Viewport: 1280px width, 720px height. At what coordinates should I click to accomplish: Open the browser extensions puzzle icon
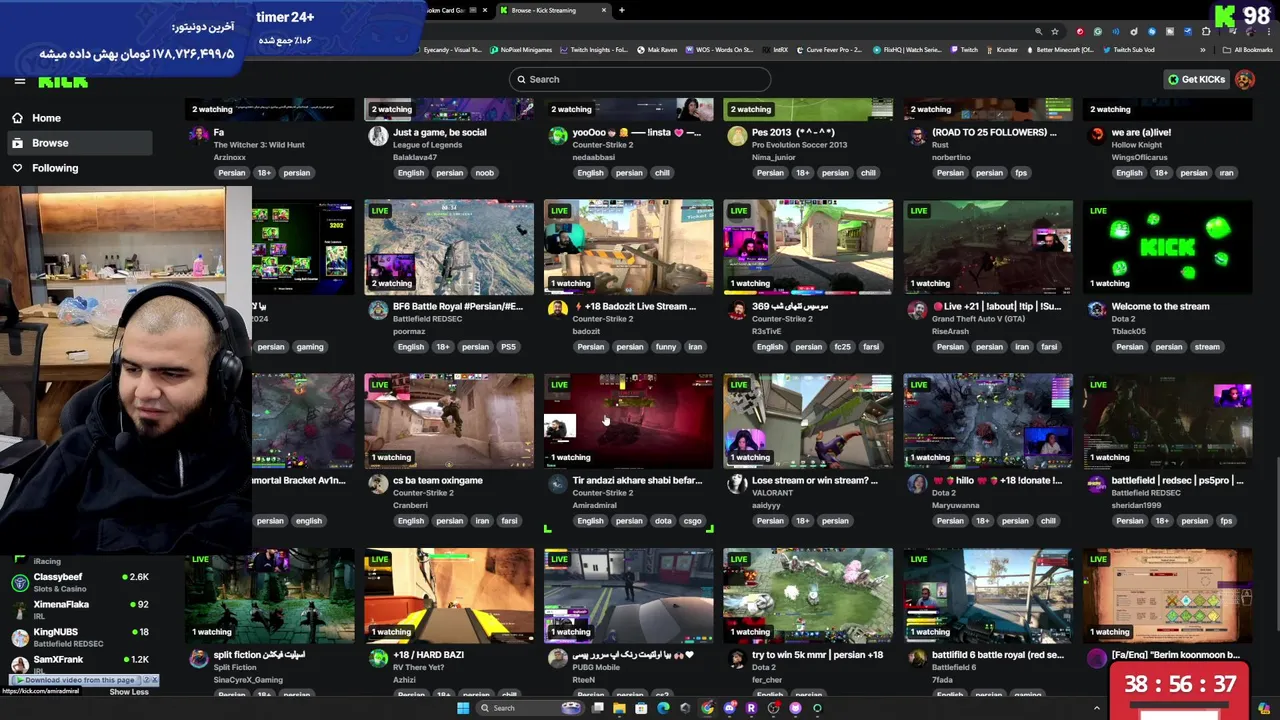pos(1206,31)
